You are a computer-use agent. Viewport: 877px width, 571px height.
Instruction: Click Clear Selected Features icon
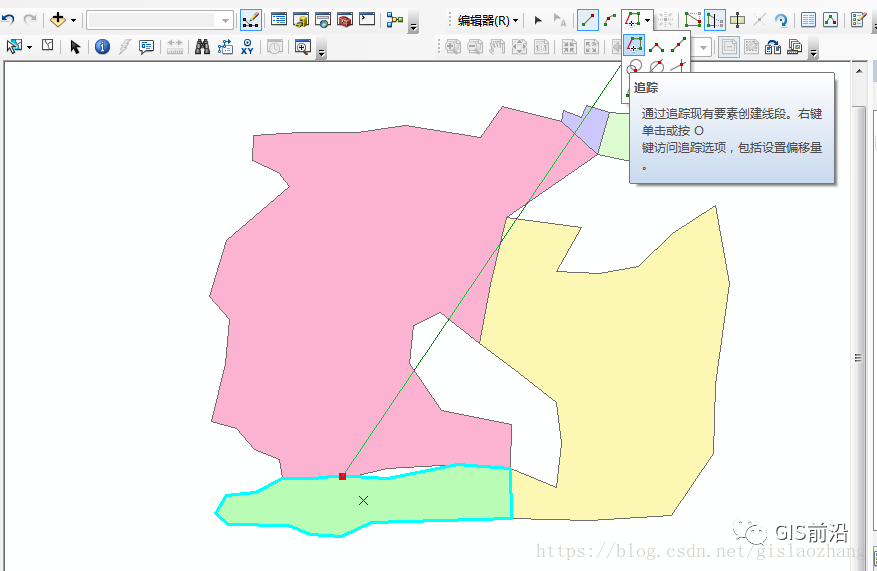(48, 46)
